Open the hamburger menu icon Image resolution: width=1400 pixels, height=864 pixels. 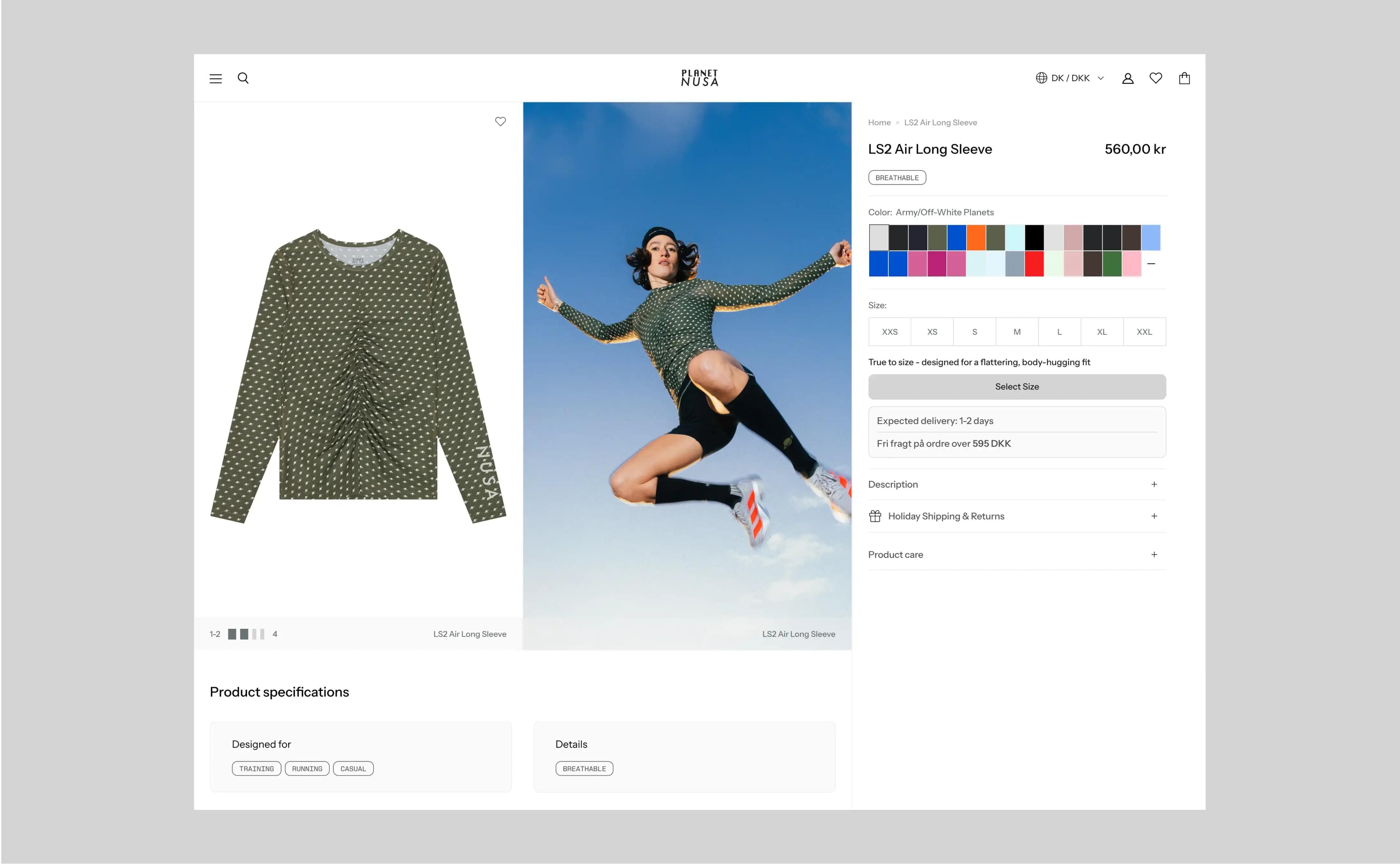click(215, 78)
